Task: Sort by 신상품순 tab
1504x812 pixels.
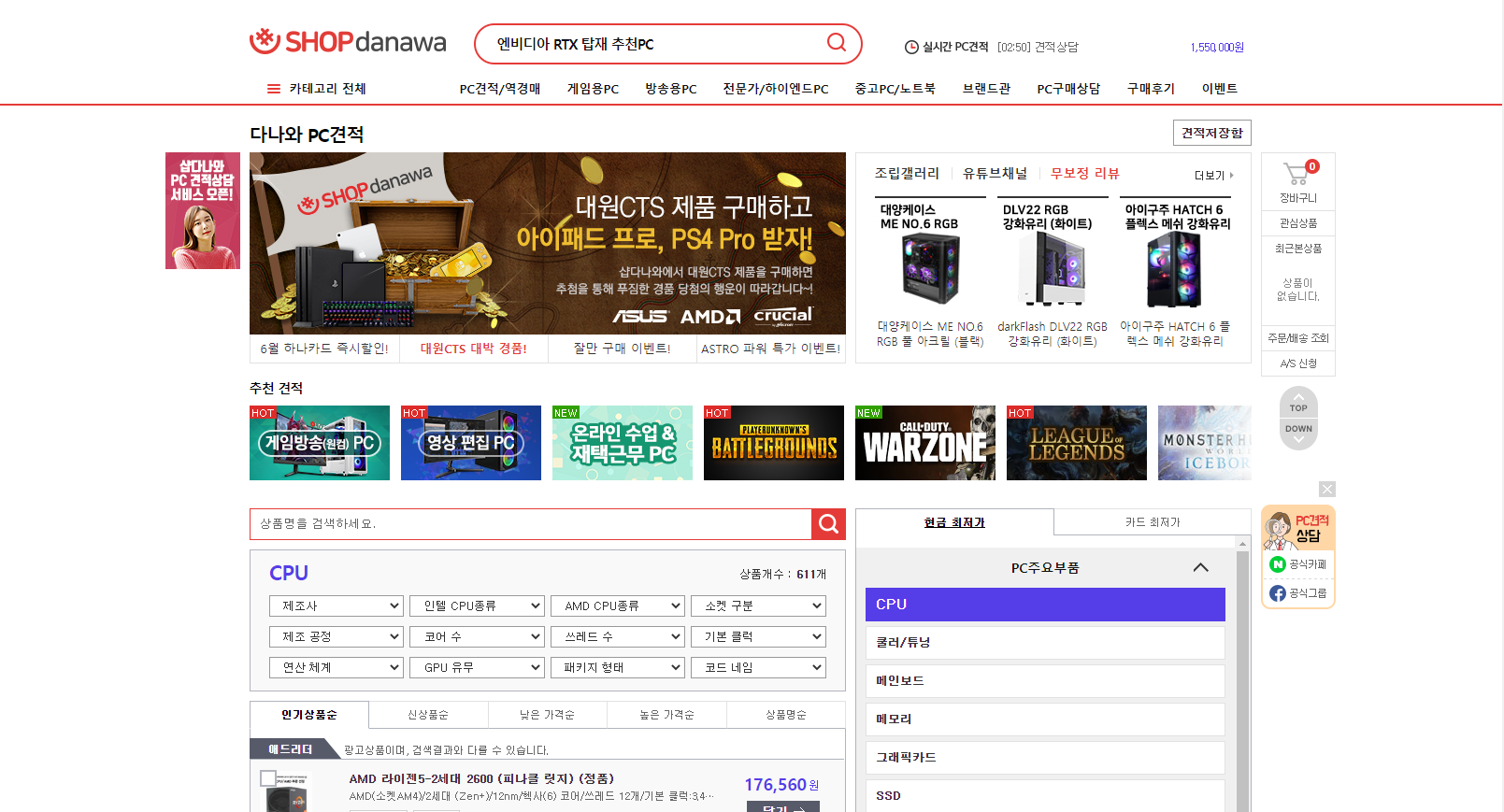Action: (x=428, y=715)
